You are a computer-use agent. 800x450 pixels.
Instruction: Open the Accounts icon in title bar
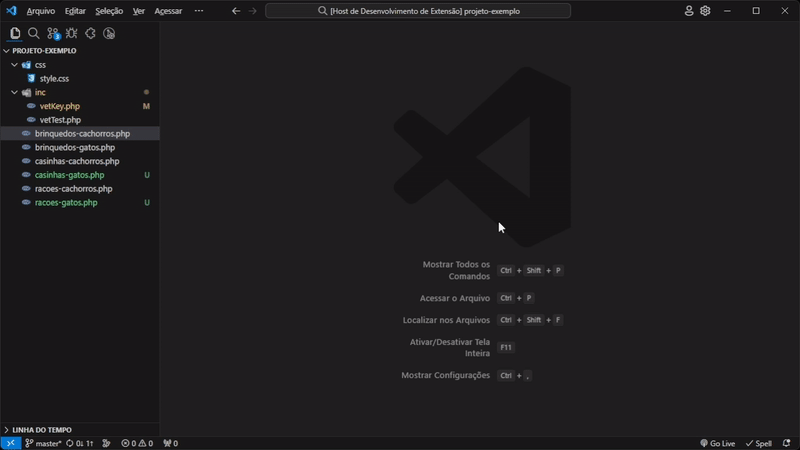689,11
